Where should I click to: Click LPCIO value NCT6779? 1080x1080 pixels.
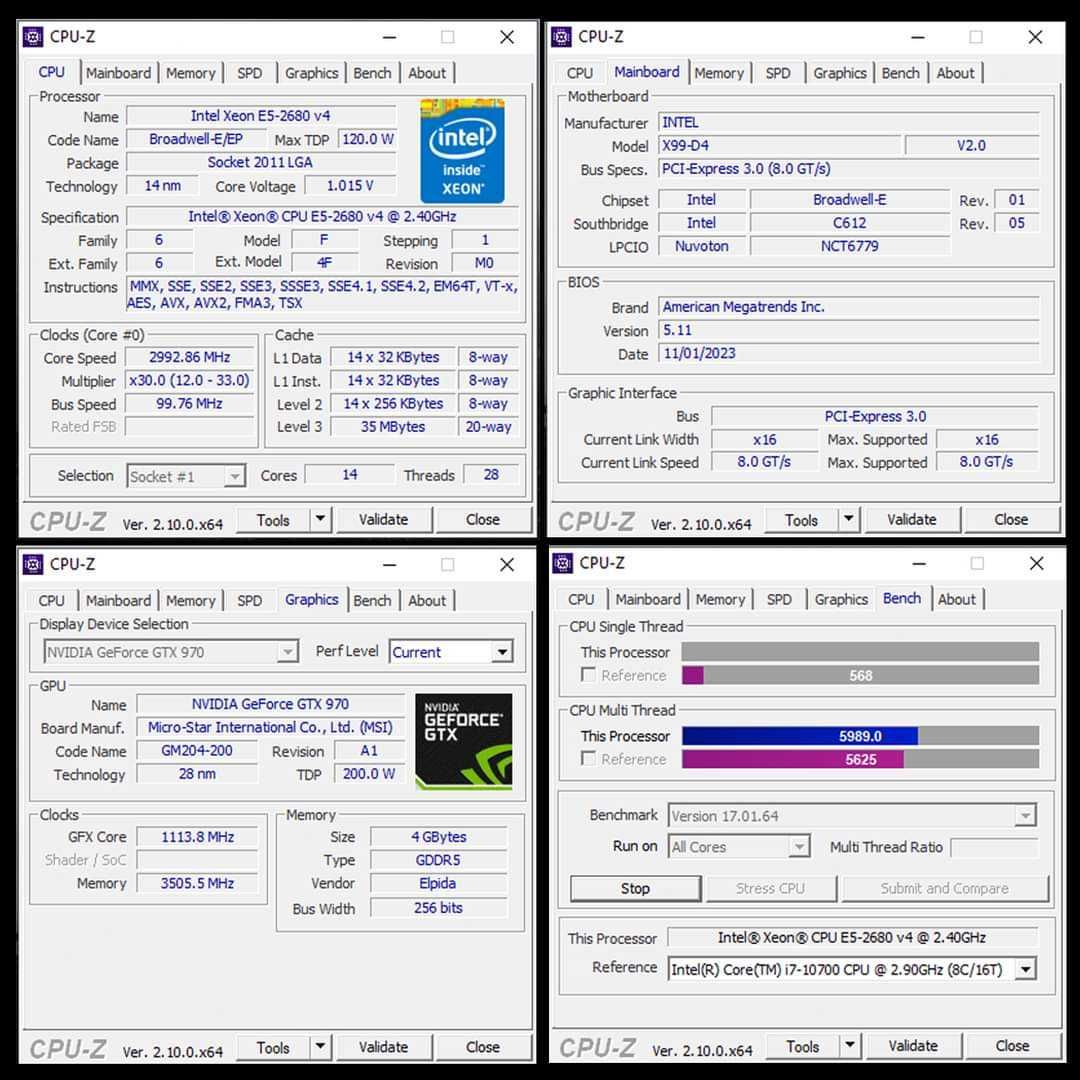click(x=849, y=246)
